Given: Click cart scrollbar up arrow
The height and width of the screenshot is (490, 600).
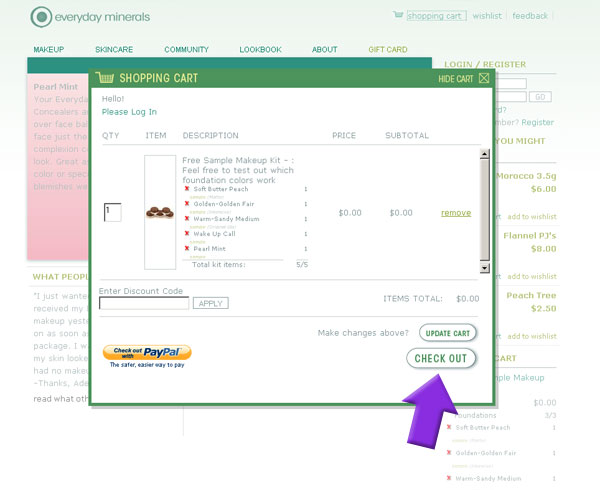Looking at the screenshot, I should click(484, 154).
